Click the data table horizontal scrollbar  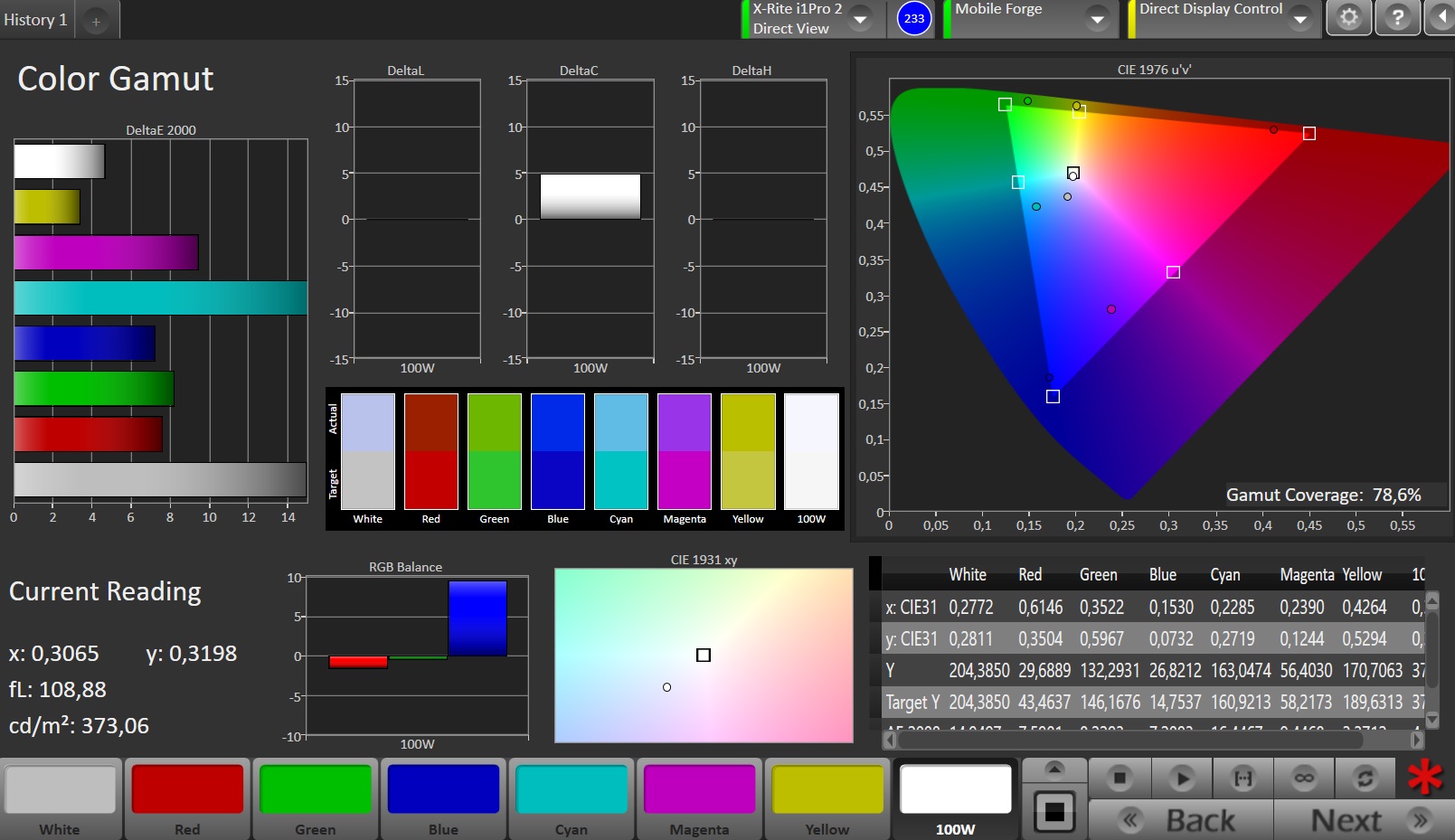(x=1130, y=740)
